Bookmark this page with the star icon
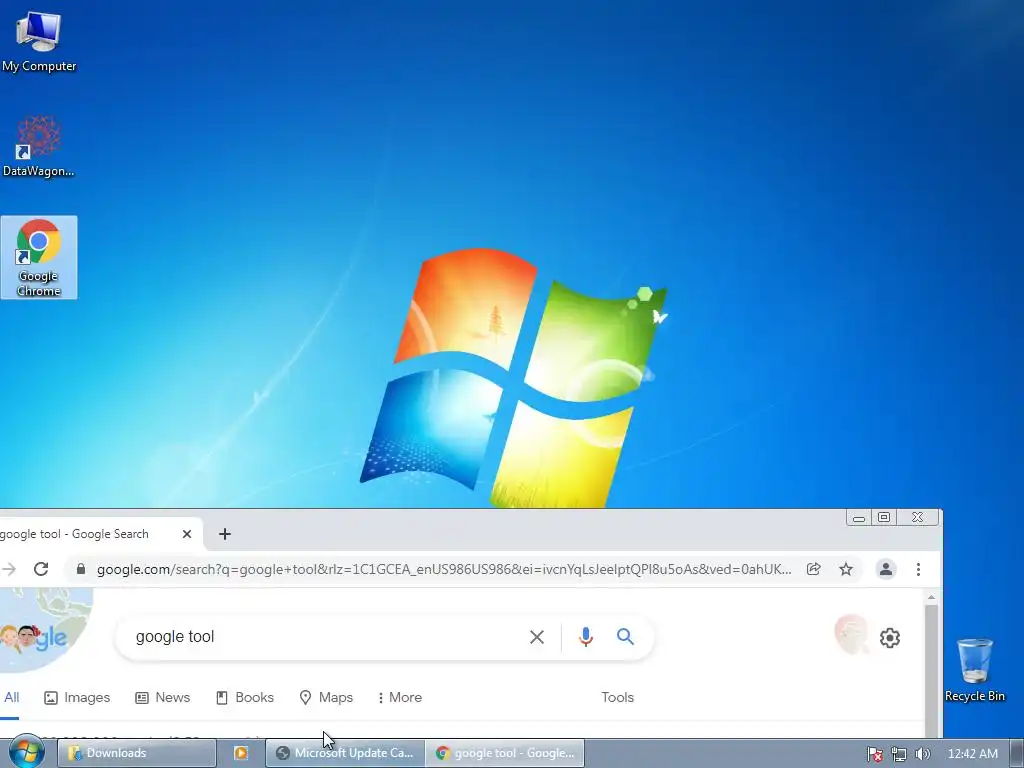Viewport: 1024px width, 768px height. (x=846, y=569)
